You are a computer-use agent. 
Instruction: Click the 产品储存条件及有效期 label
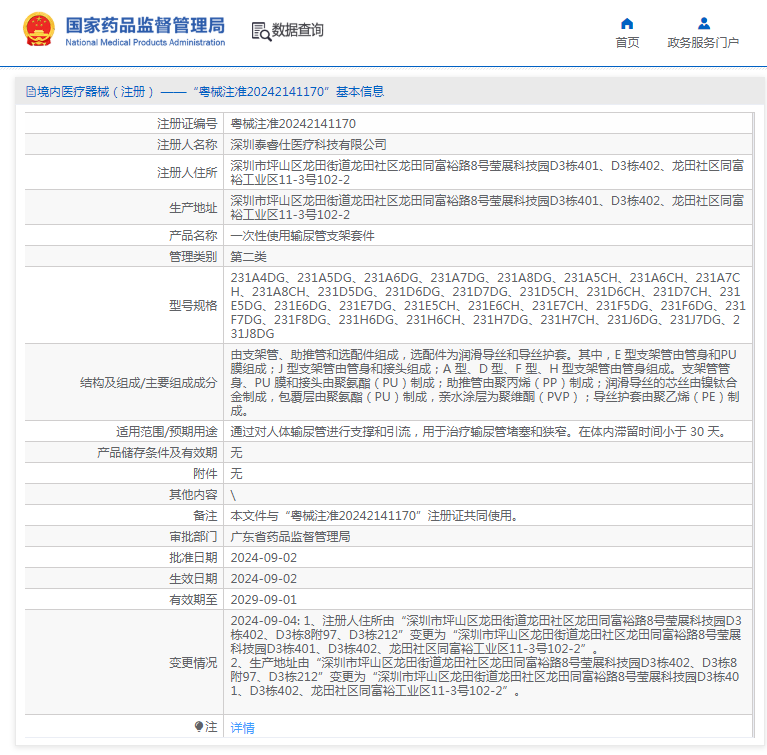click(x=157, y=453)
